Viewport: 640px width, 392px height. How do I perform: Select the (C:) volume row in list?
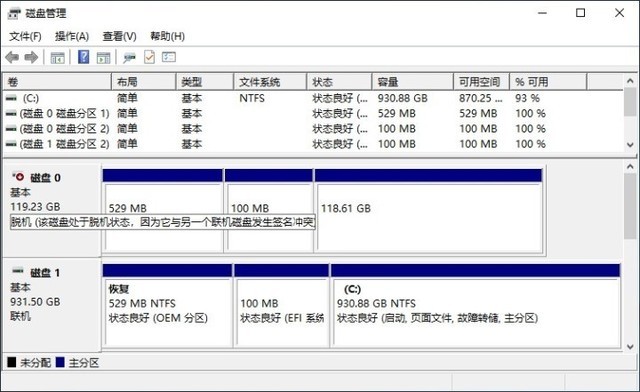pyautogui.click(x=313, y=98)
